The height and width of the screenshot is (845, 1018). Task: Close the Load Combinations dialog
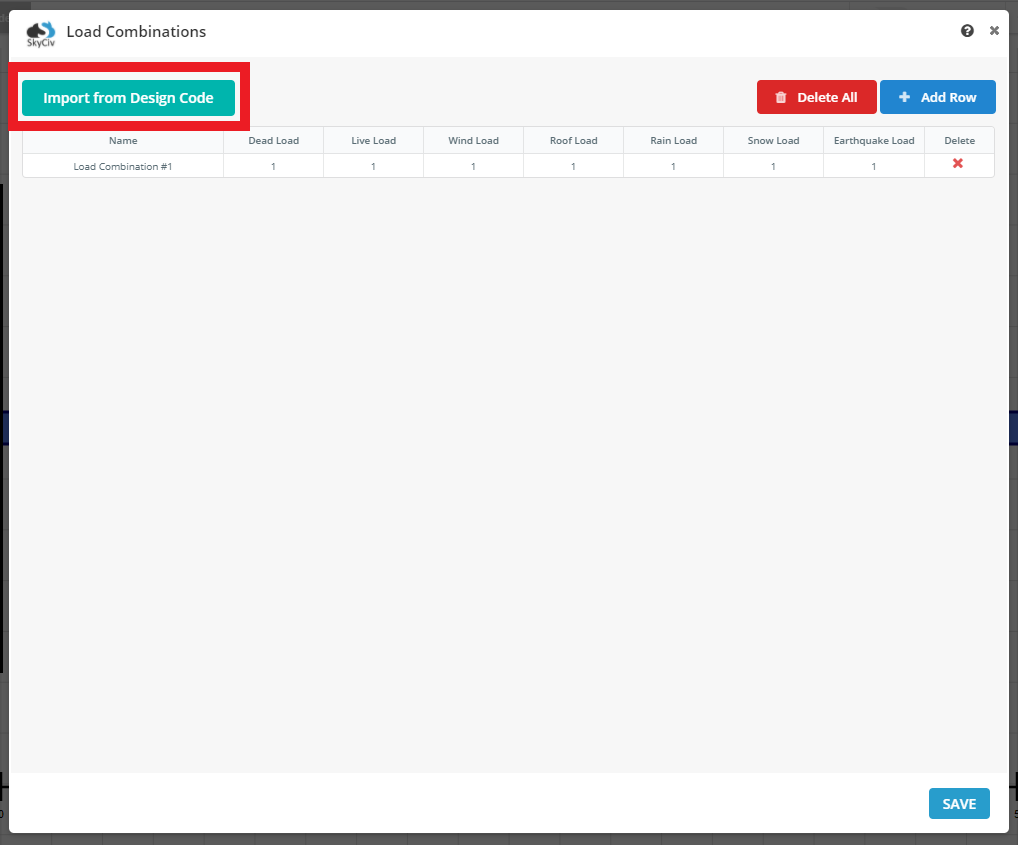pyautogui.click(x=994, y=31)
